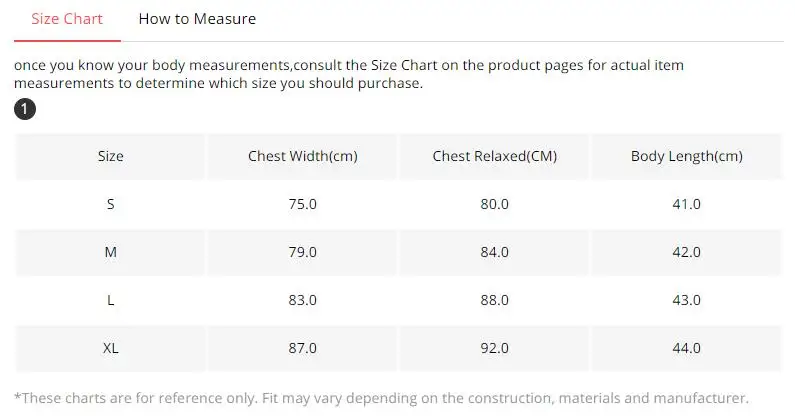Click the 87.0 chest width value
Viewport: 795px width, 420px height.
click(x=302, y=348)
